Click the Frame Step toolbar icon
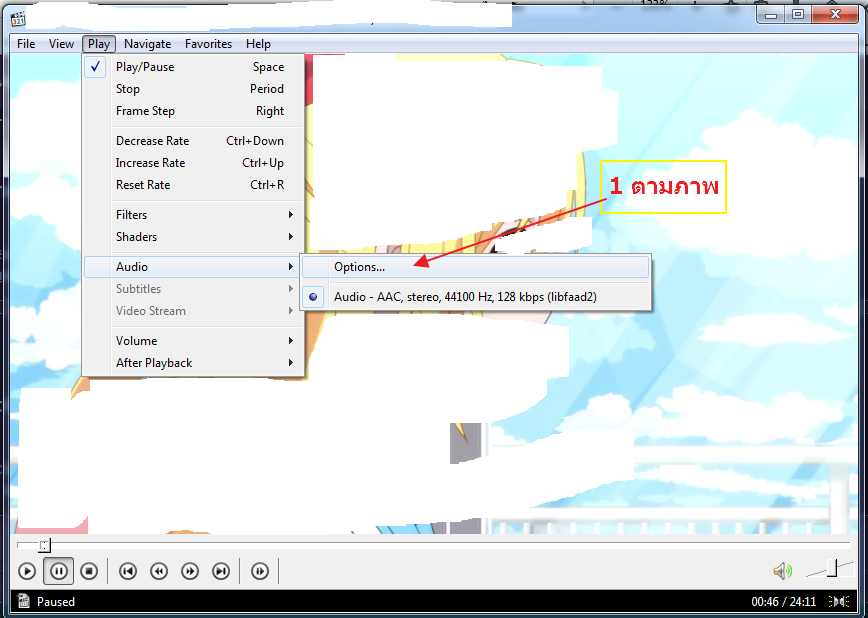The width and height of the screenshot is (868, 618). tap(260, 571)
